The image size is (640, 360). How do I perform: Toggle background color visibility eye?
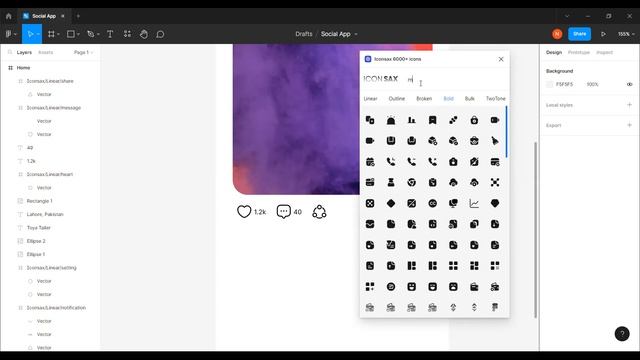(629, 84)
